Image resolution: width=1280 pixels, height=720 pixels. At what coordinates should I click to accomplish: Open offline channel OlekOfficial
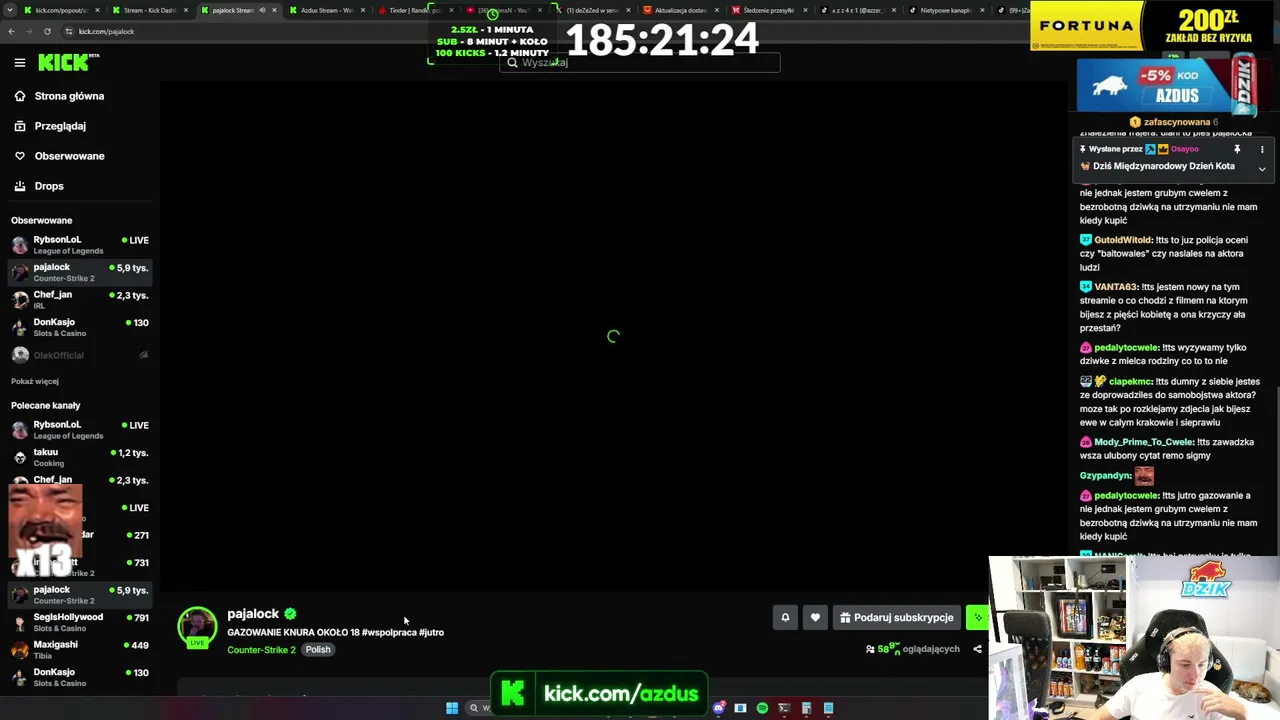[80, 355]
